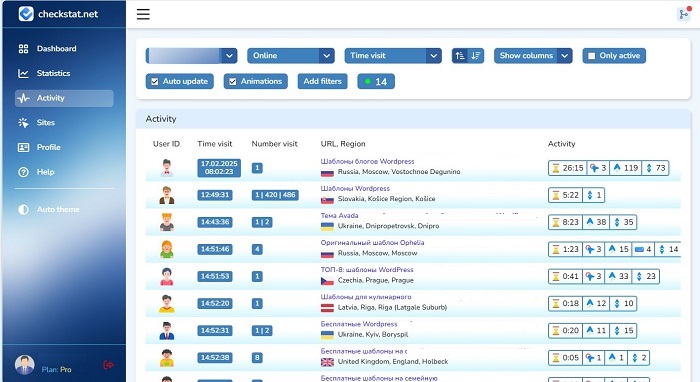The width and height of the screenshot is (700, 382).
Task: Open the Sites page
Action: coord(64,123)
